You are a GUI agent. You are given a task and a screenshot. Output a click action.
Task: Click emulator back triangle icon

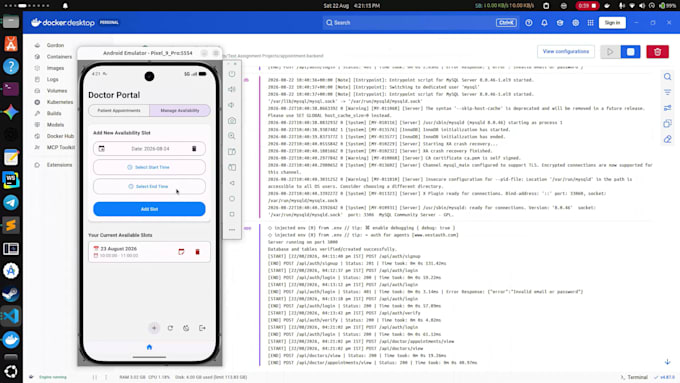[232, 183]
